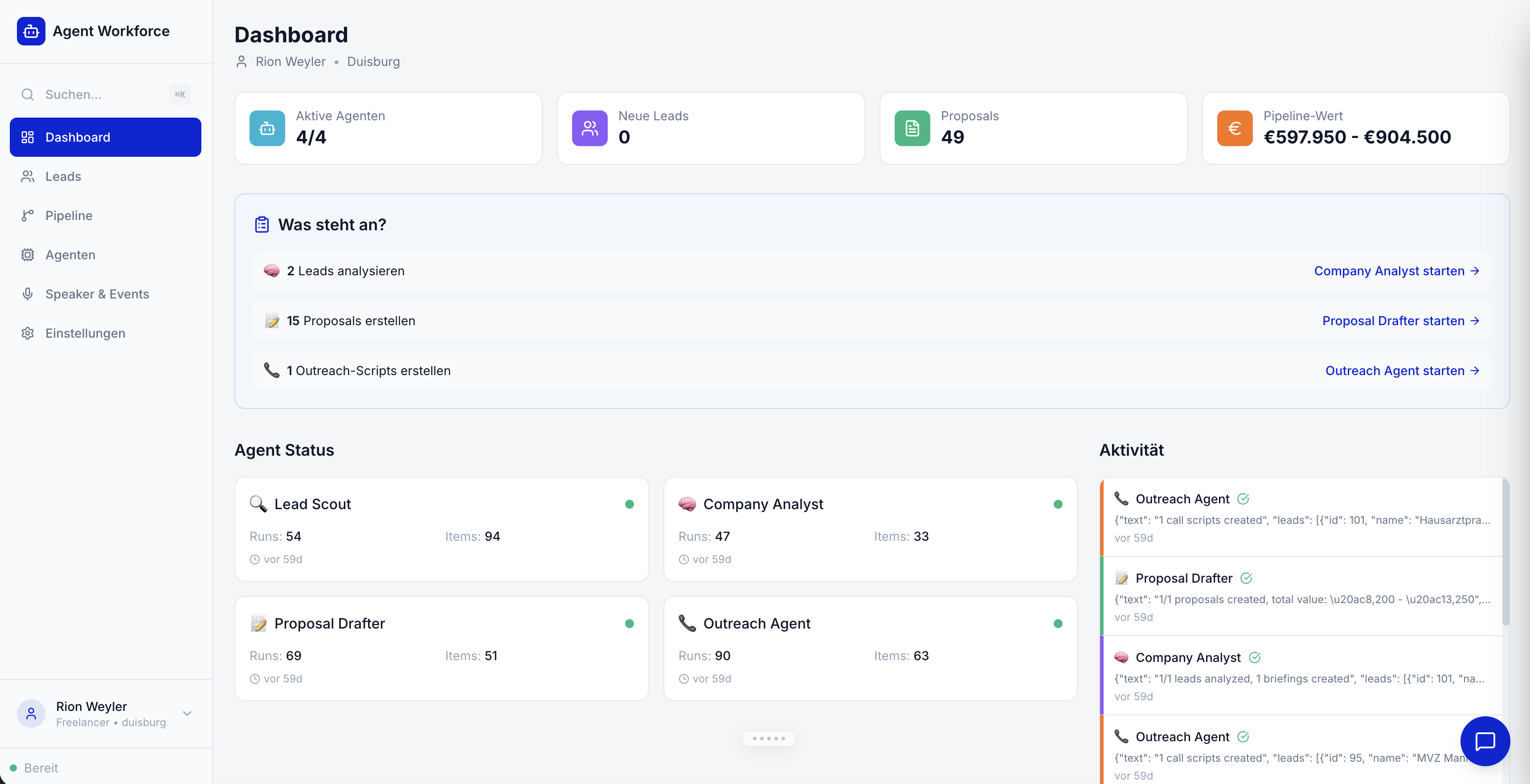
Task: Click the Pipeline-Wert value €597.950 - €904.500
Action: [x=1357, y=137]
